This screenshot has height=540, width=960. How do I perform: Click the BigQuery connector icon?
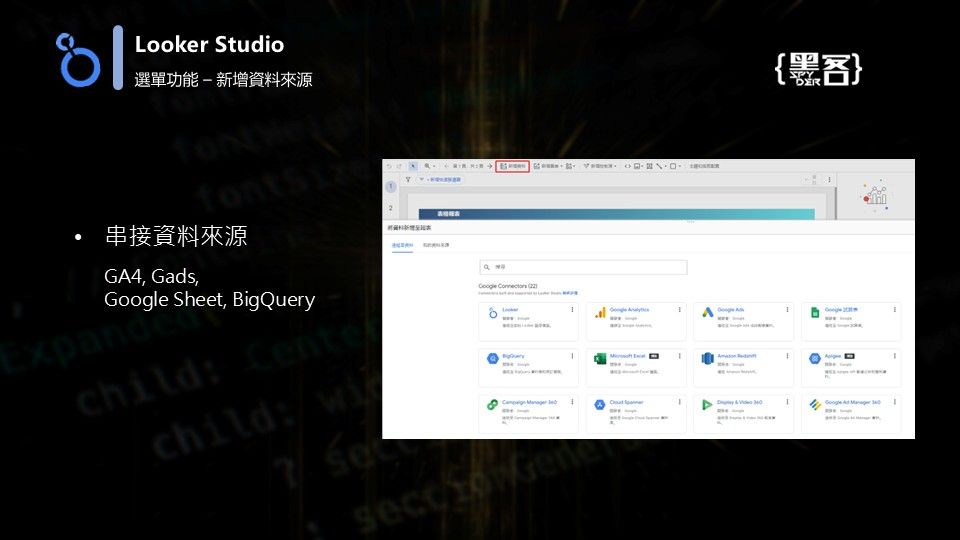[x=493, y=359]
